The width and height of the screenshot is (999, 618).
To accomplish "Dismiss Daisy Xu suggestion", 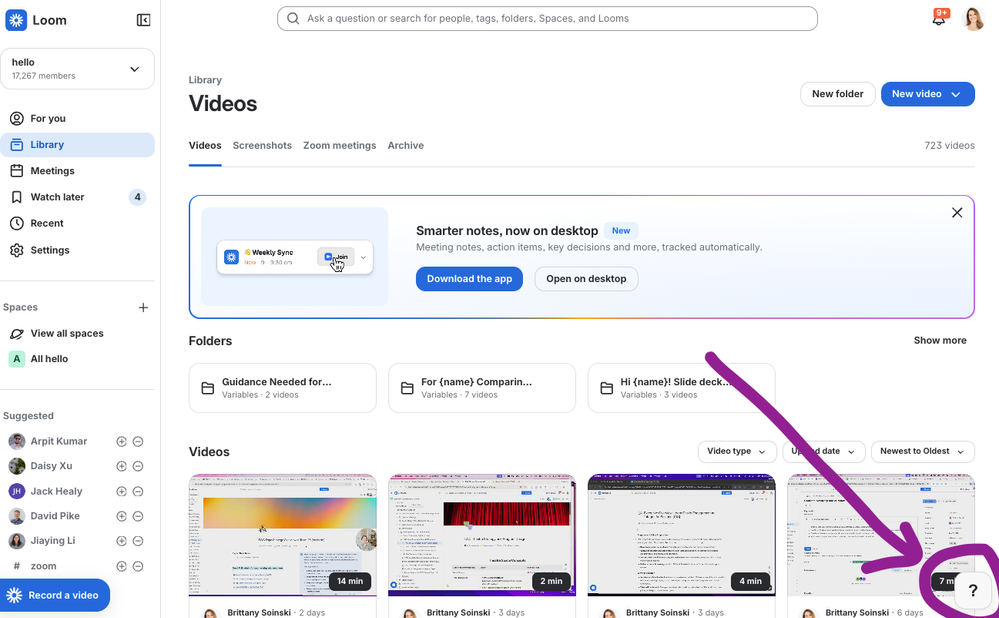I will (x=138, y=466).
